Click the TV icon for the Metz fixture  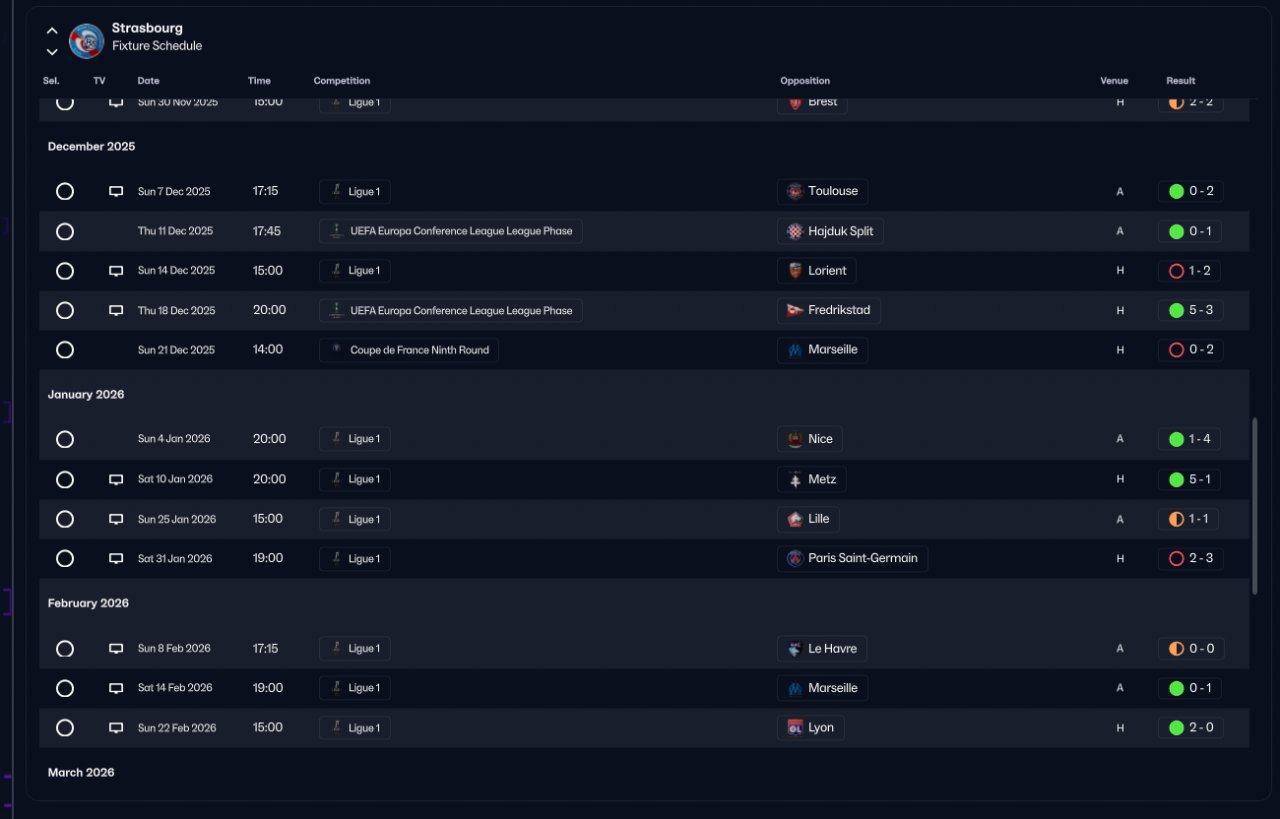(116, 480)
